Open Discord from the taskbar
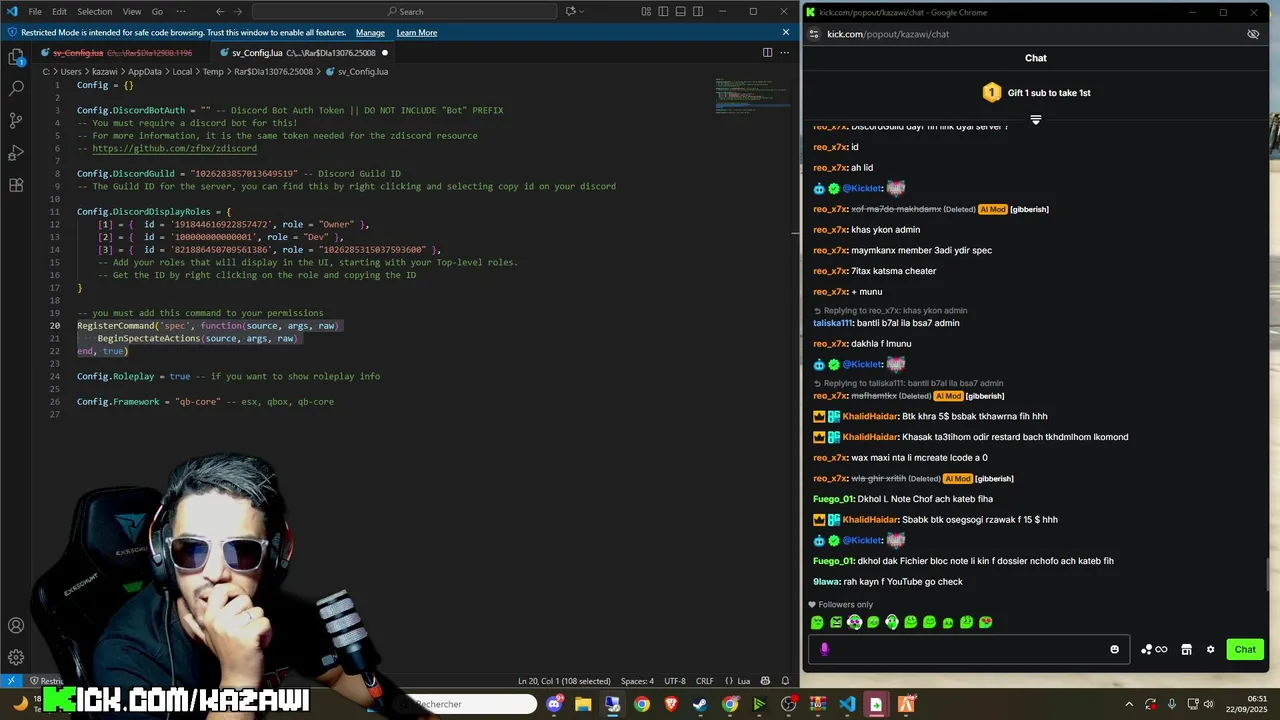1280x720 pixels. click(x=554, y=704)
